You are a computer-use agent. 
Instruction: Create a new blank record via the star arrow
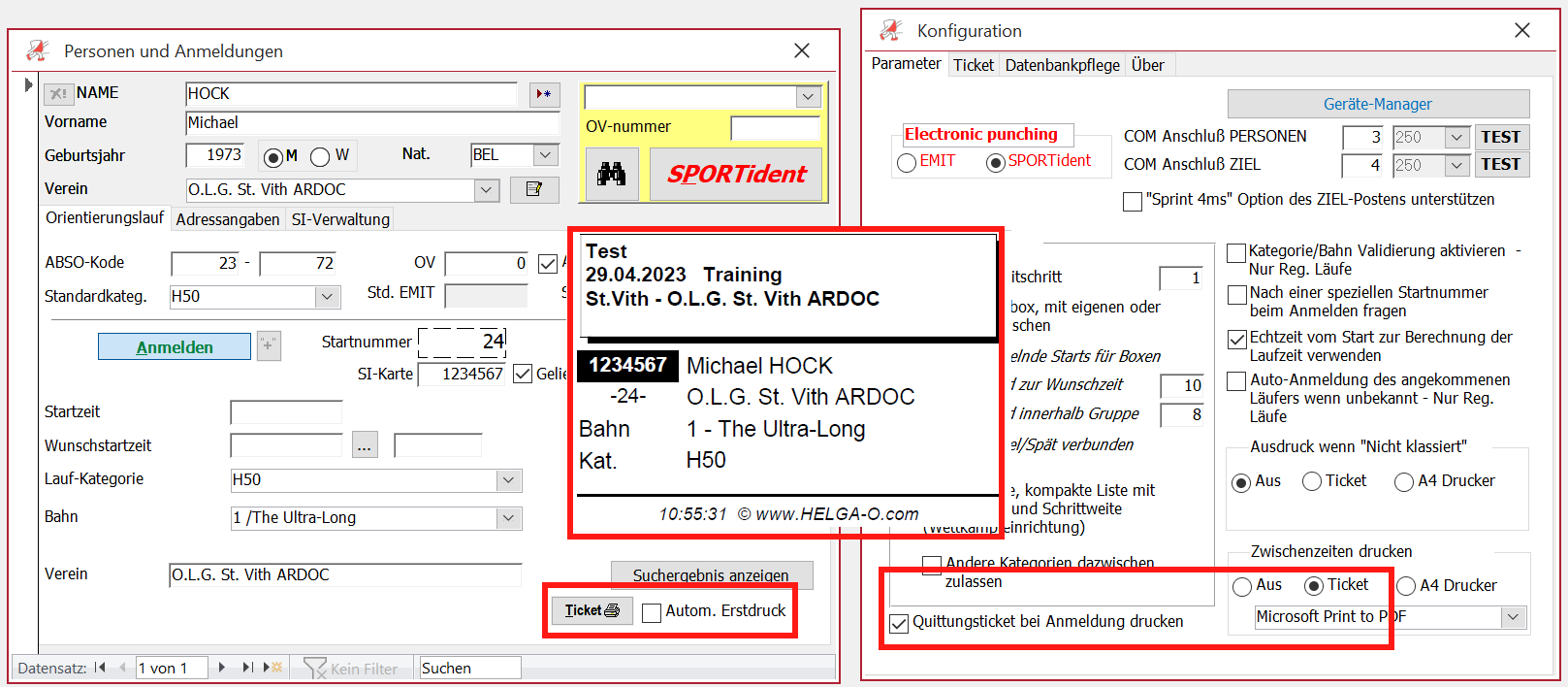pyautogui.click(x=272, y=668)
